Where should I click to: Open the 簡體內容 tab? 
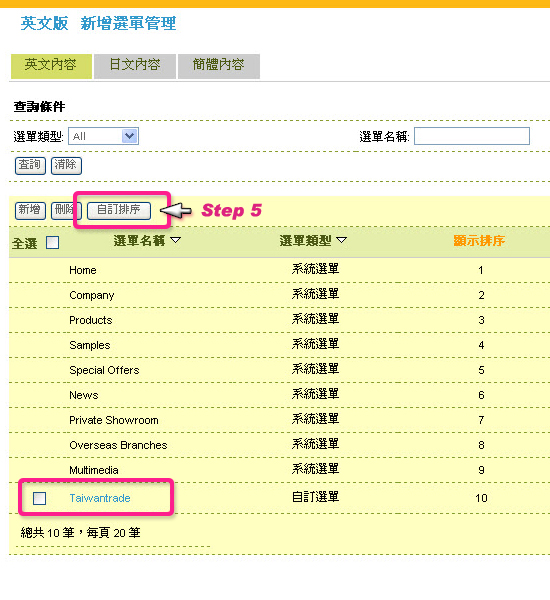pyautogui.click(x=219, y=66)
